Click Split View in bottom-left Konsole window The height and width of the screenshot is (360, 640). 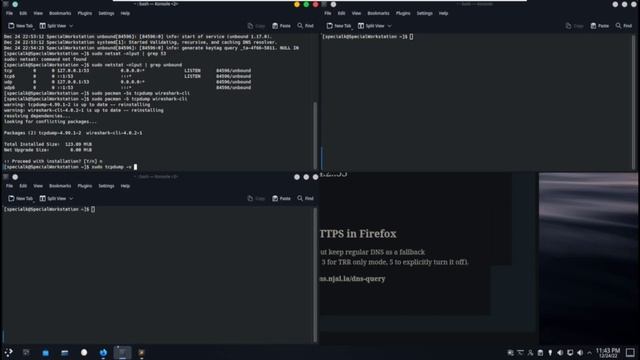coord(53,198)
